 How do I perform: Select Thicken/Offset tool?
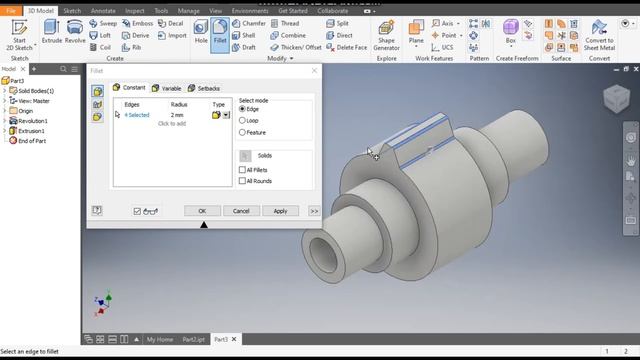coord(296,47)
